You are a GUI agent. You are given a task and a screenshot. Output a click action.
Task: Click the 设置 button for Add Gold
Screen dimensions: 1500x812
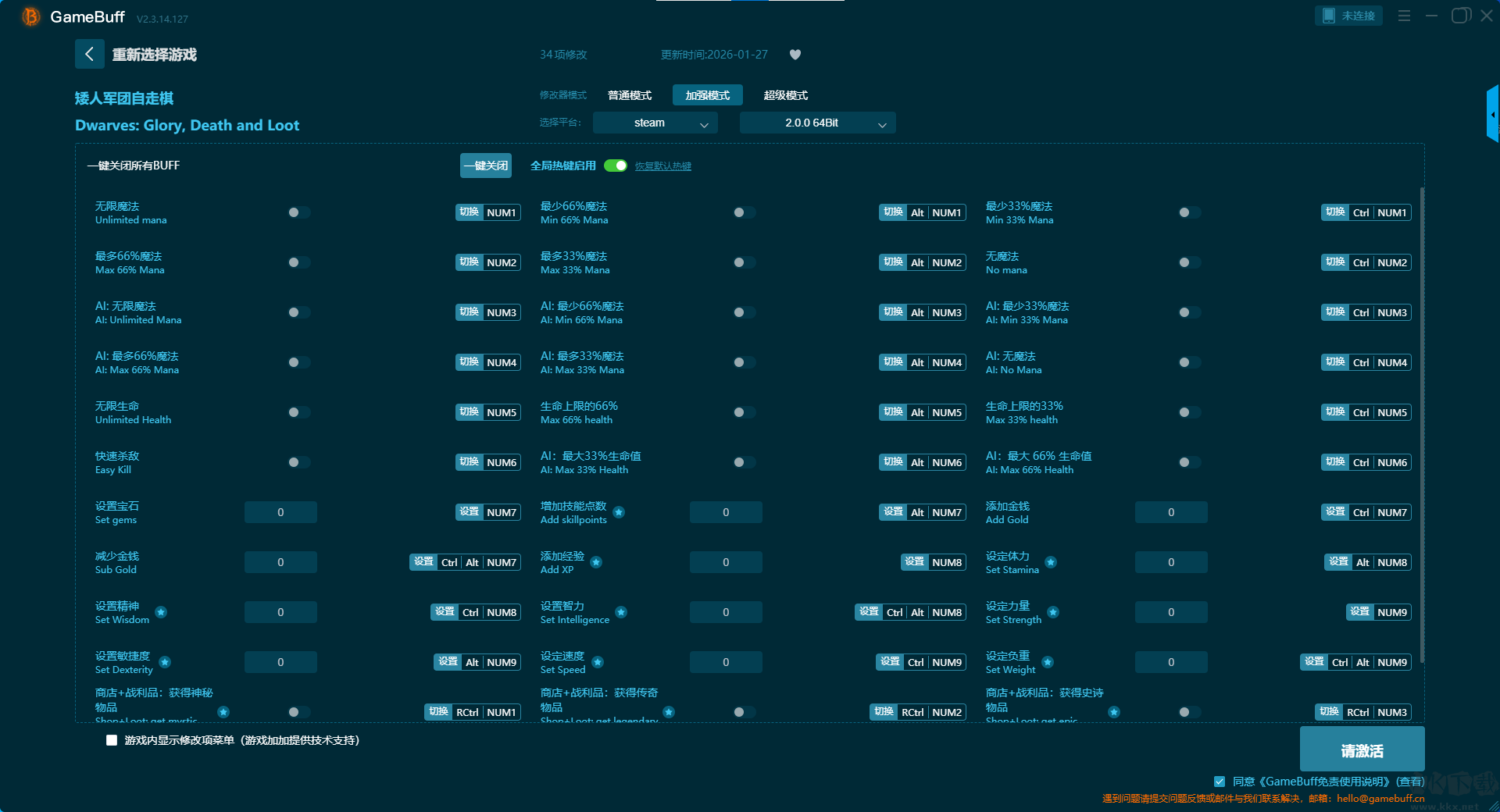click(x=1336, y=512)
